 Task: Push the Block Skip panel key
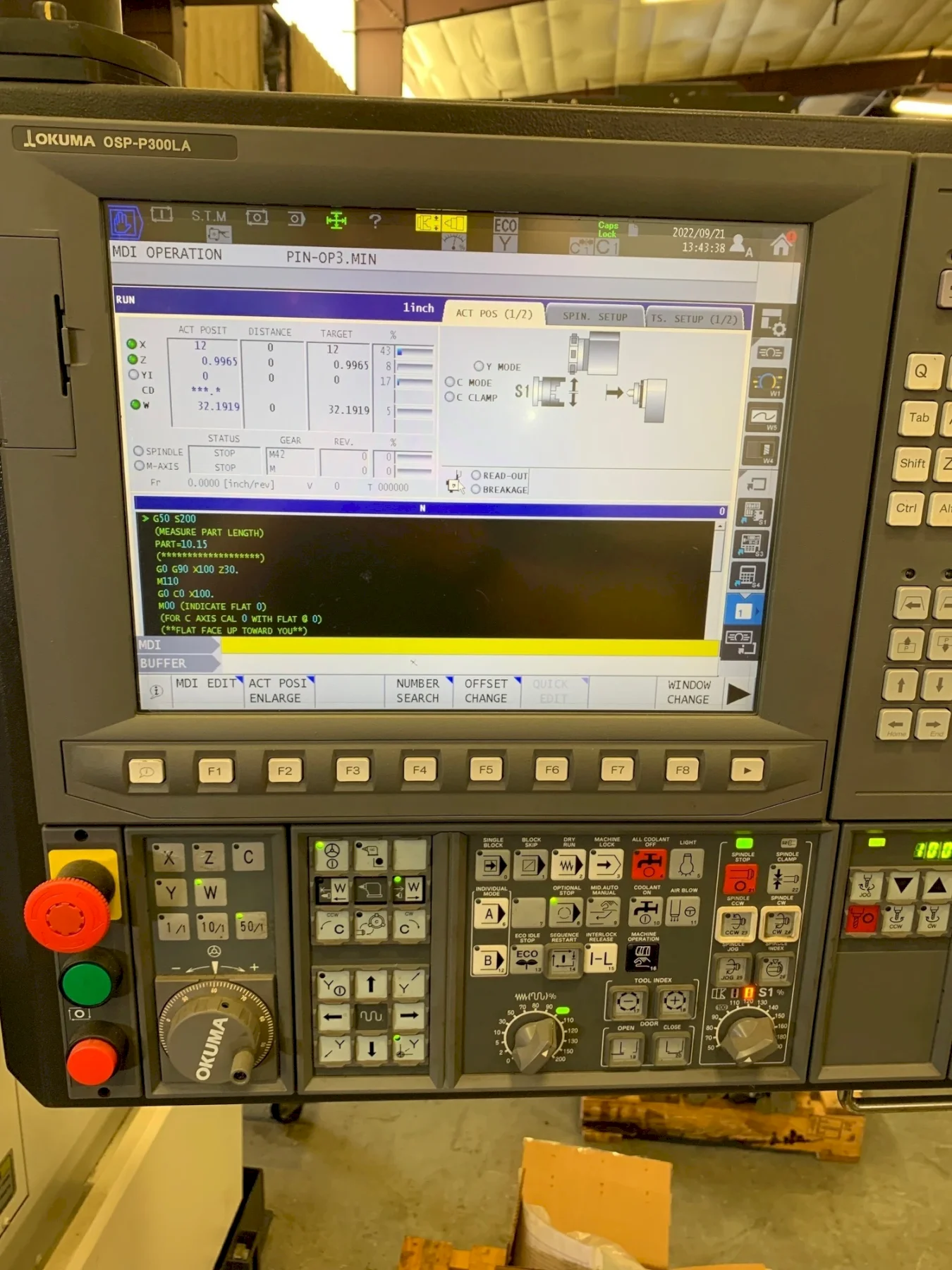[530, 865]
